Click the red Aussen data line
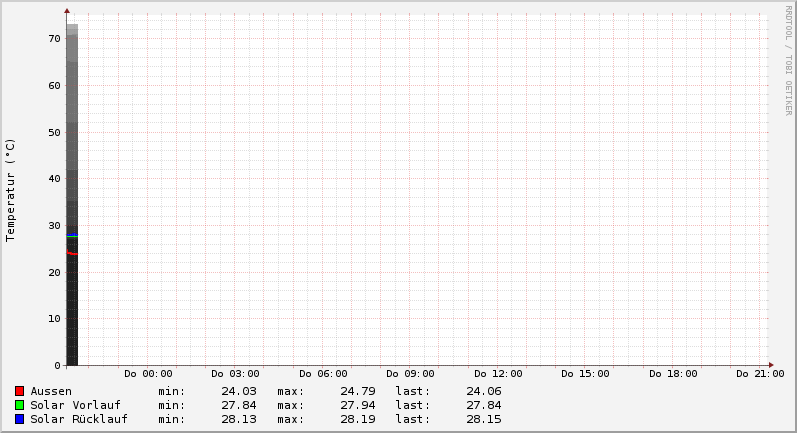Viewport: 797px width, 433px height. pos(72,253)
